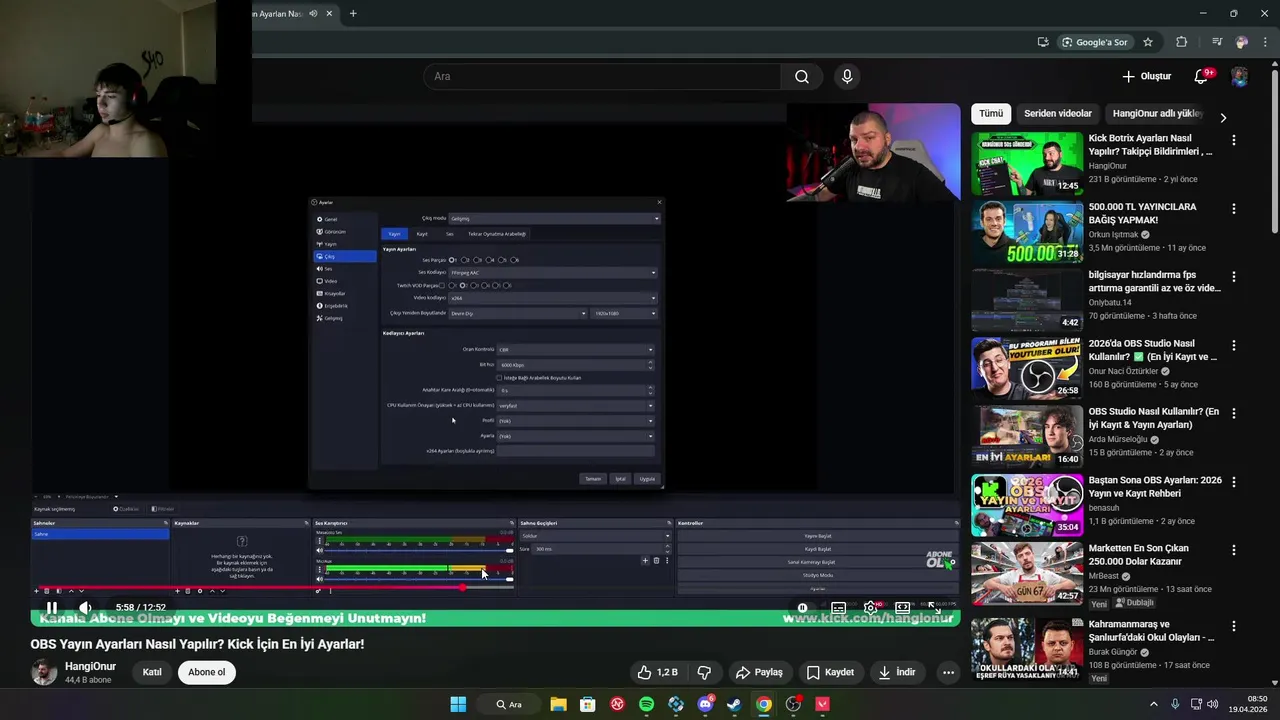Open options for 2026'da OBS Studio video

(1233, 345)
